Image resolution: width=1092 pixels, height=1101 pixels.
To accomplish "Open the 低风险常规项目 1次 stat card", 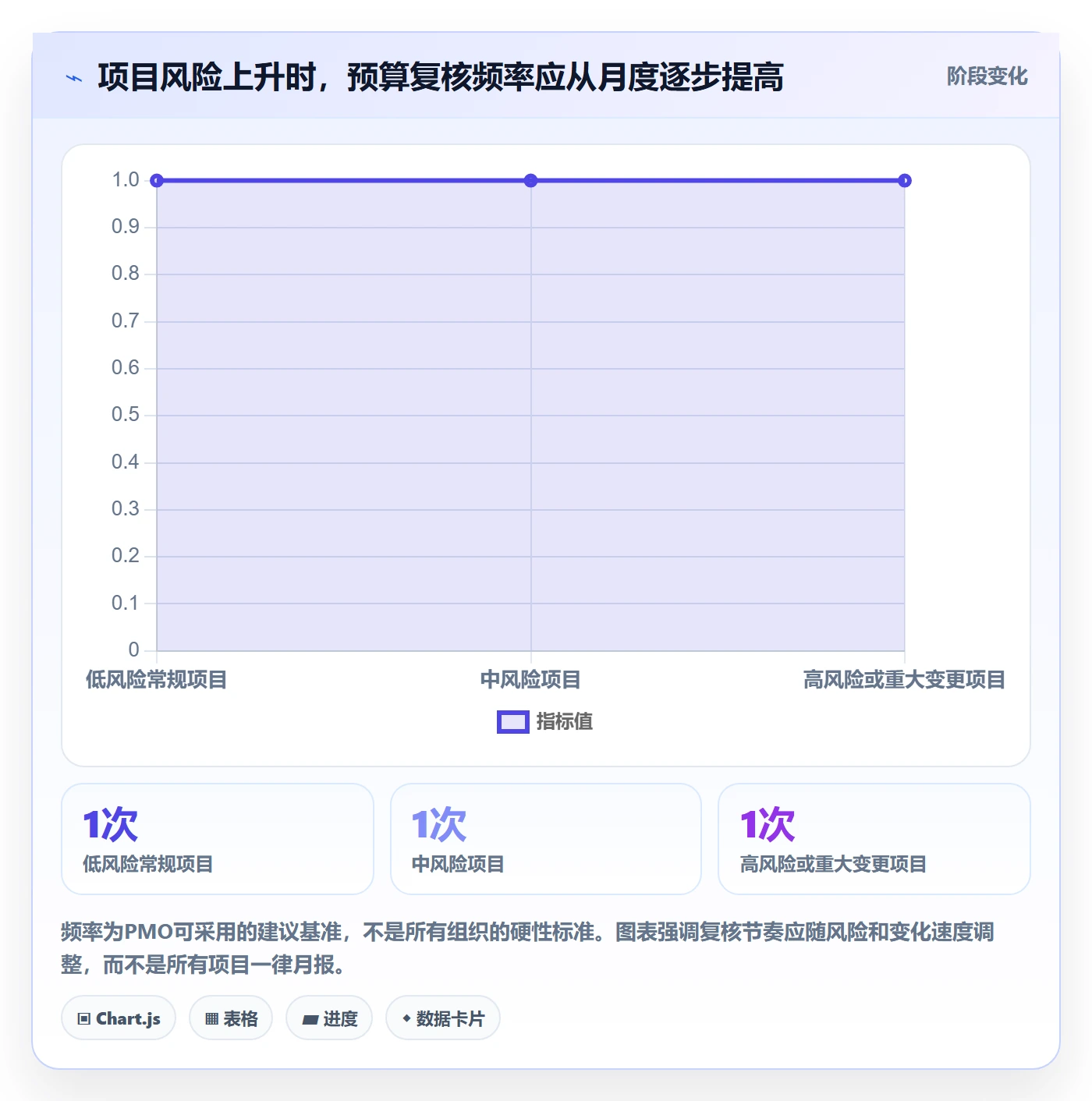I will [218, 839].
